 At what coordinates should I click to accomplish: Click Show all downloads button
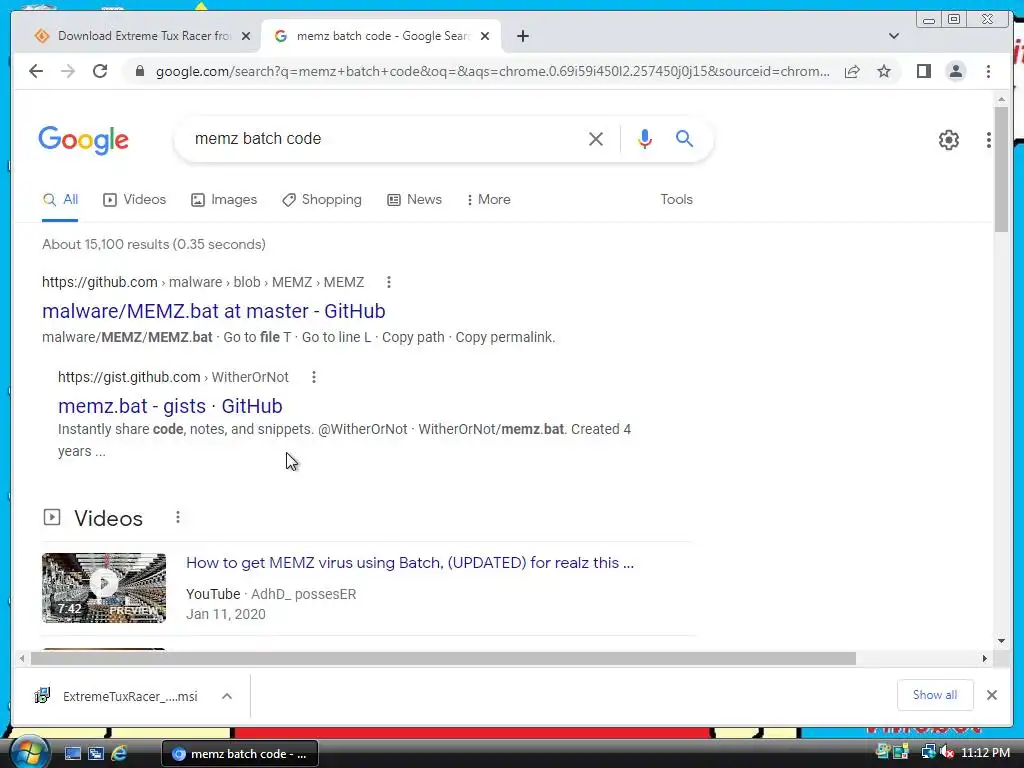935,695
